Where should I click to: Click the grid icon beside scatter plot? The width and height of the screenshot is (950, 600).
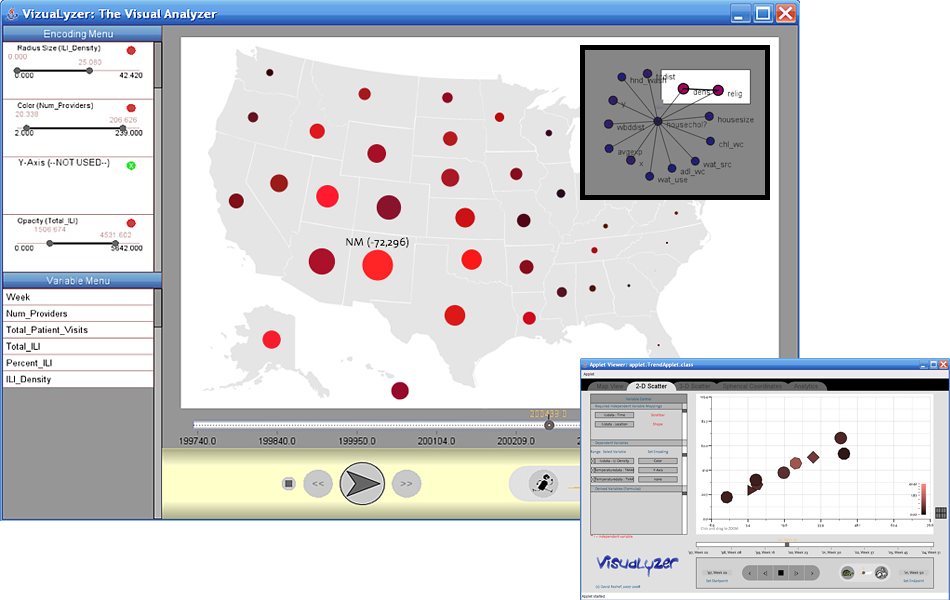click(940, 513)
